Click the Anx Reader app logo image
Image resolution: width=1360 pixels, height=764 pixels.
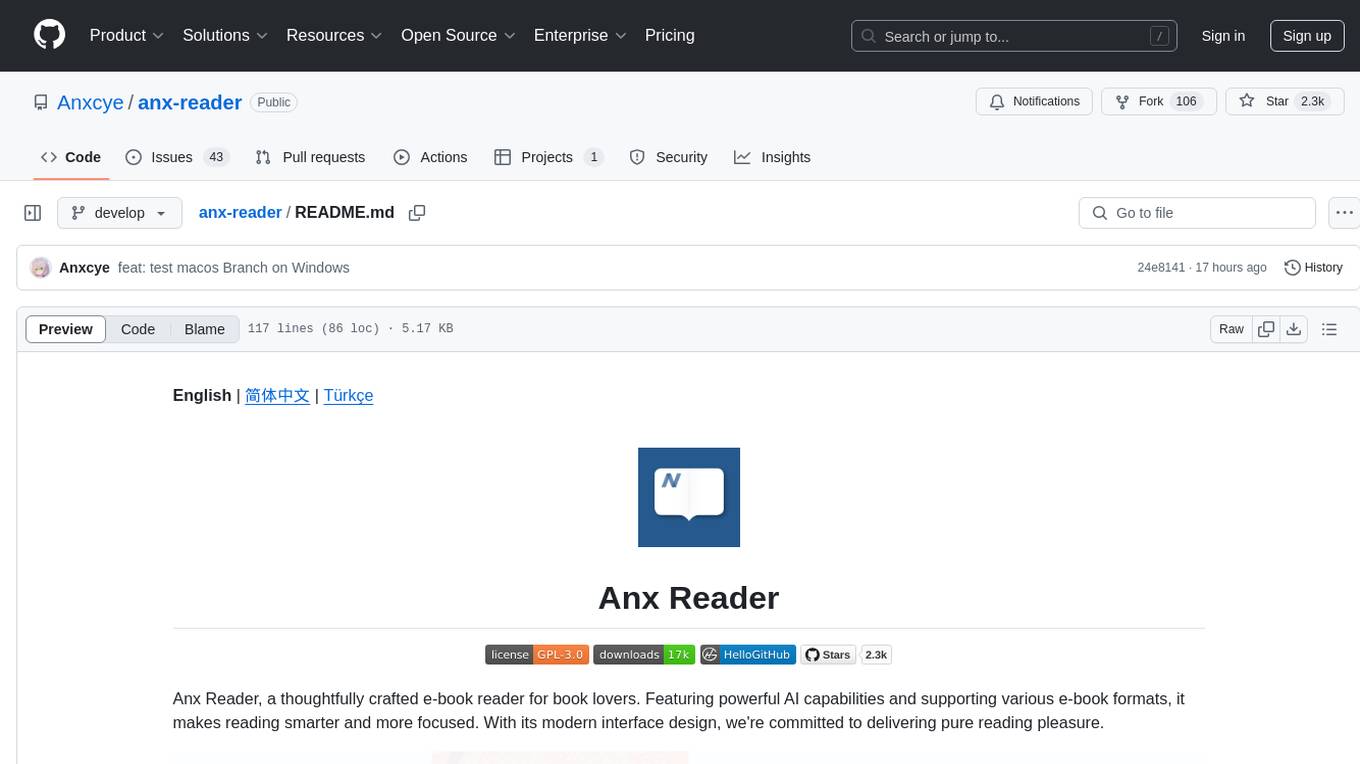[x=689, y=497]
